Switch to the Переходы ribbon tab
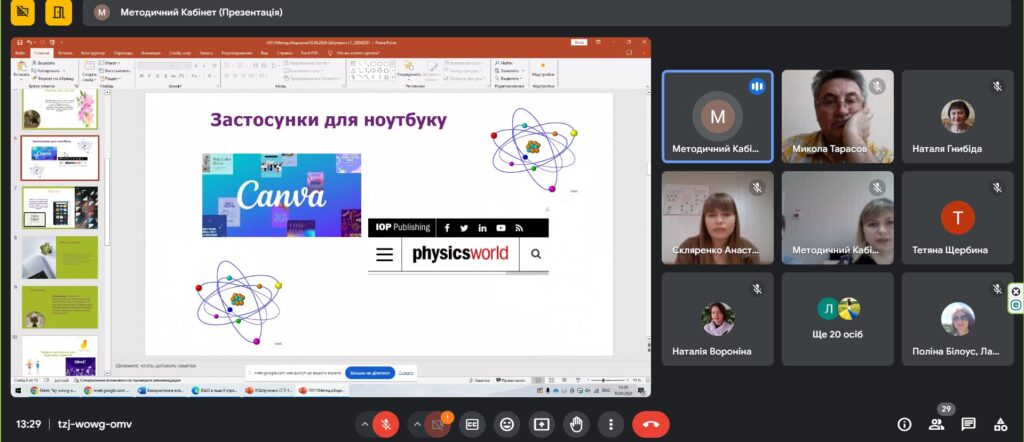Image resolution: width=1024 pixels, height=442 pixels. (x=123, y=53)
